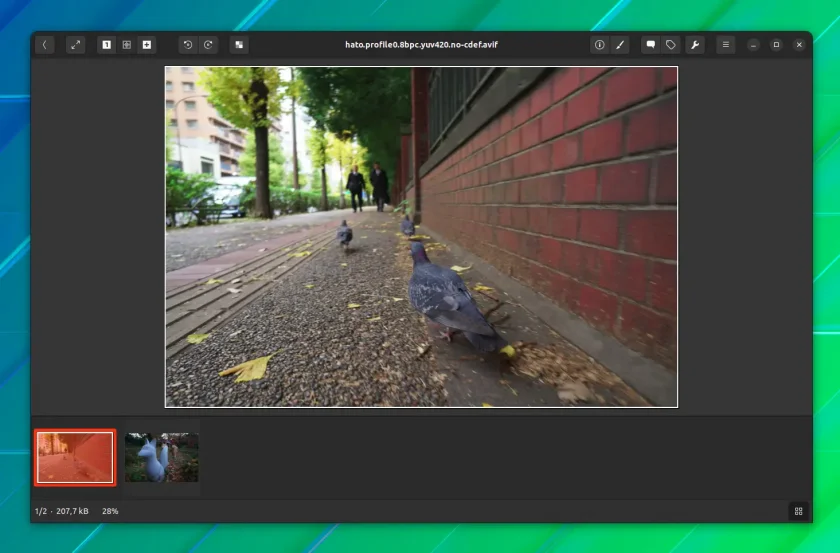Rotate the image clockwise

point(208,45)
